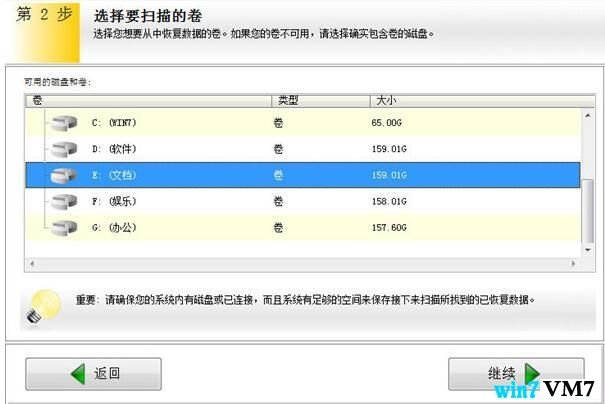
Task: Click the 卷 type cell in D: row
Action: tap(278, 149)
